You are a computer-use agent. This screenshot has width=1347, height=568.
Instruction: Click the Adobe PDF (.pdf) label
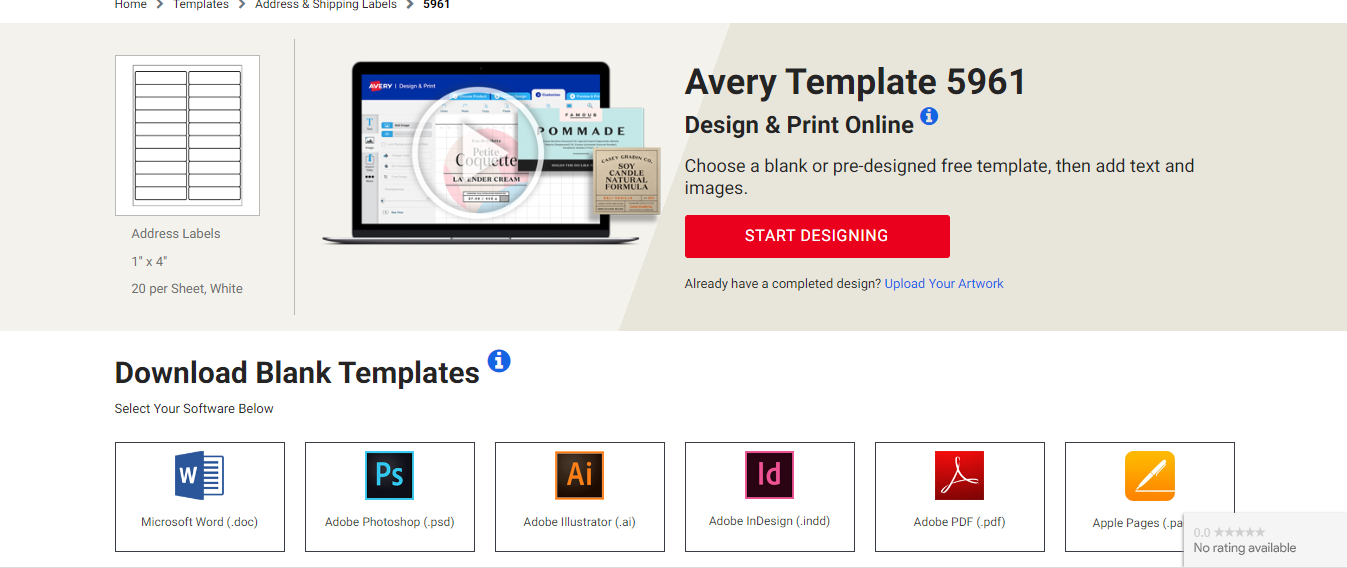(x=959, y=522)
